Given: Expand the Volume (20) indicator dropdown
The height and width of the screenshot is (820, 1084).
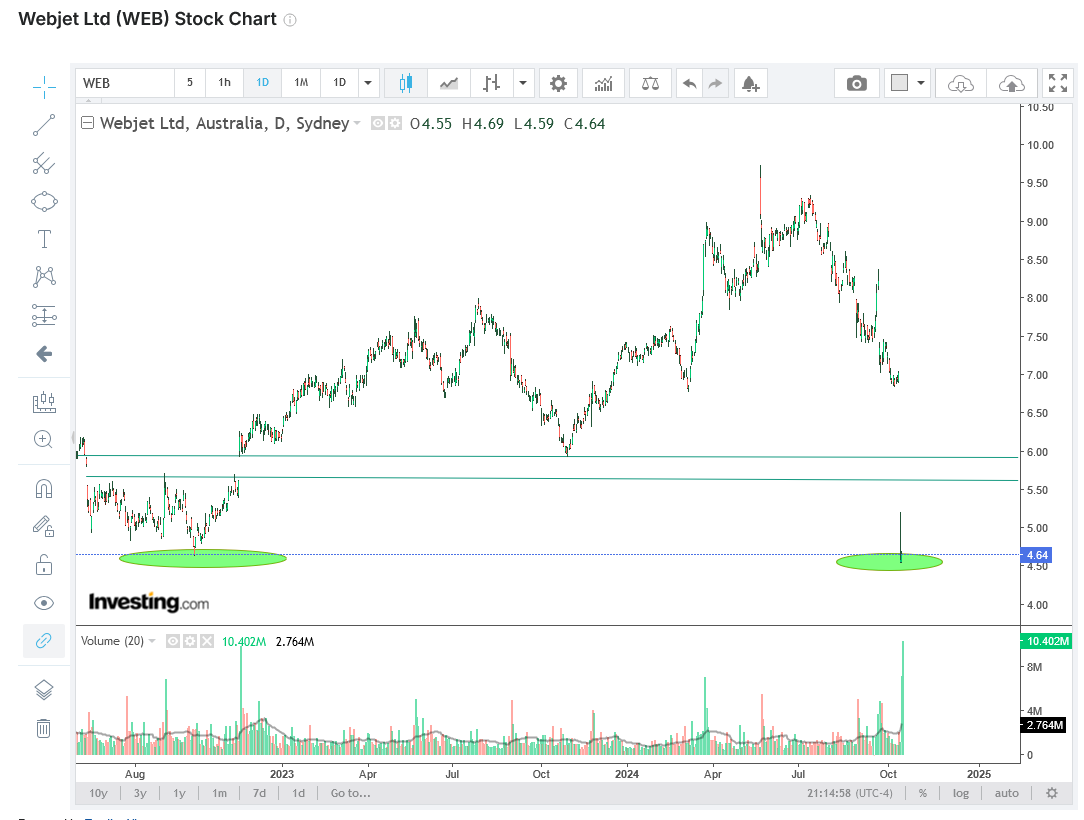Looking at the screenshot, I should click(x=152, y=642).
